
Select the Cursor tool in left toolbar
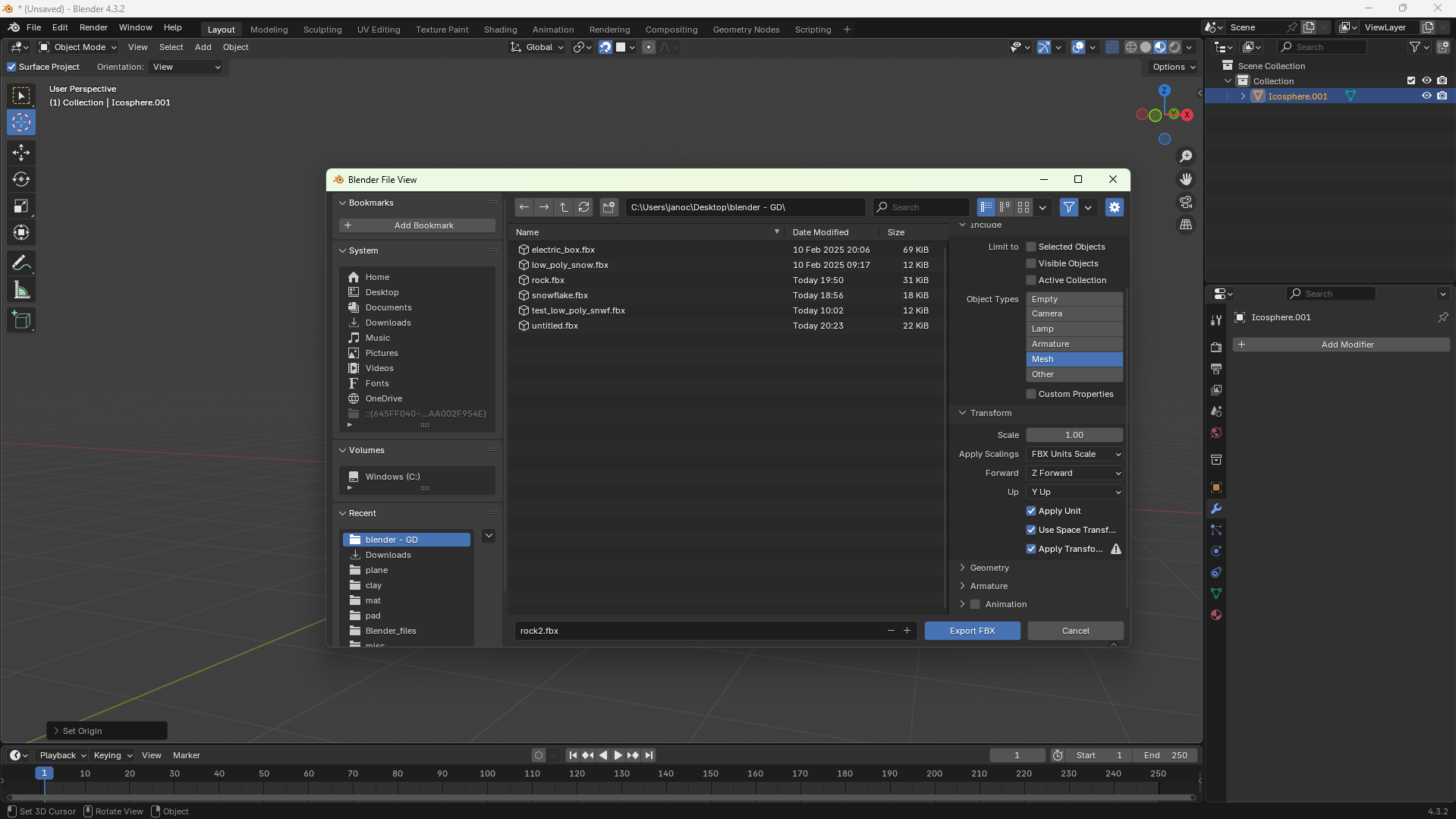[x=21, y=122]
